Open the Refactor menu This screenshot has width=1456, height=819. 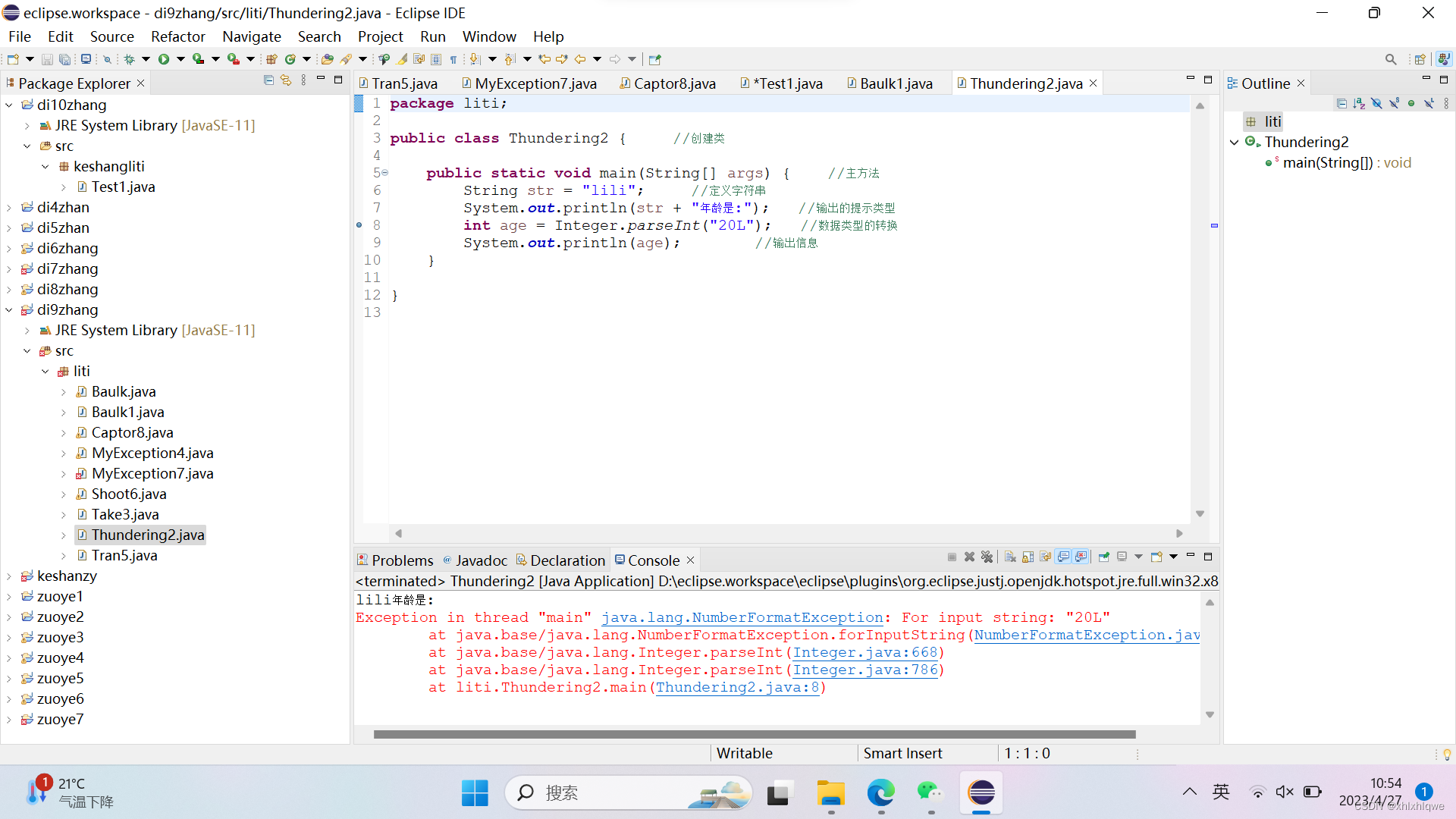tap(177, 36)
